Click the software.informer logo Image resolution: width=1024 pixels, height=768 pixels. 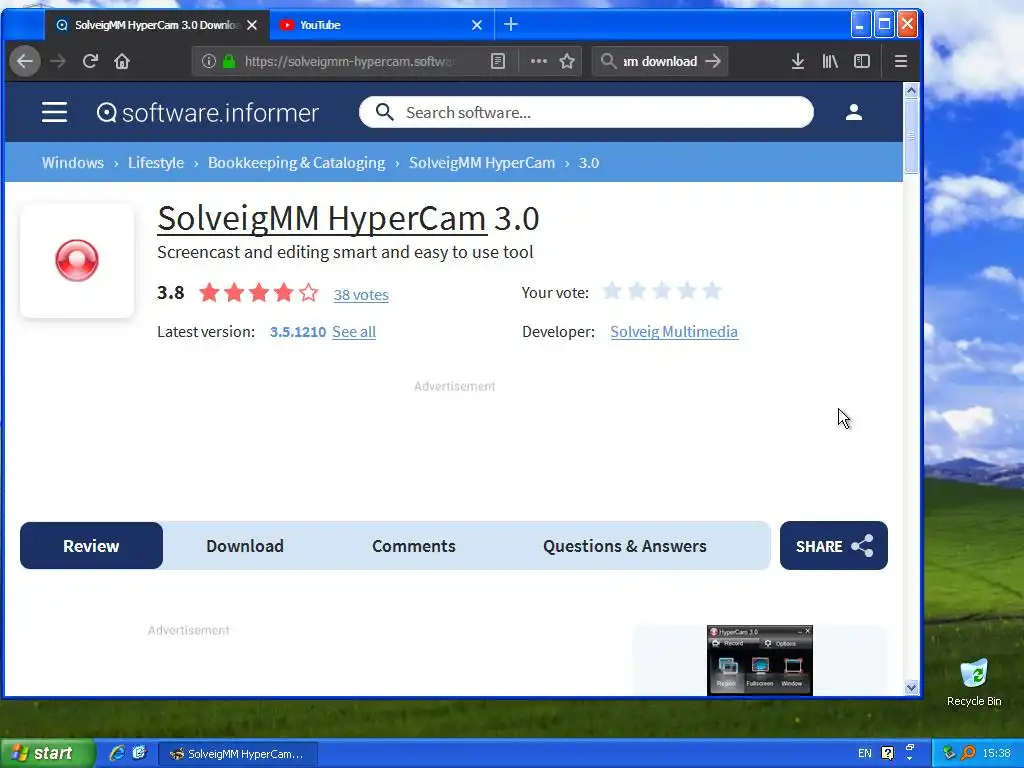(208, 113)
